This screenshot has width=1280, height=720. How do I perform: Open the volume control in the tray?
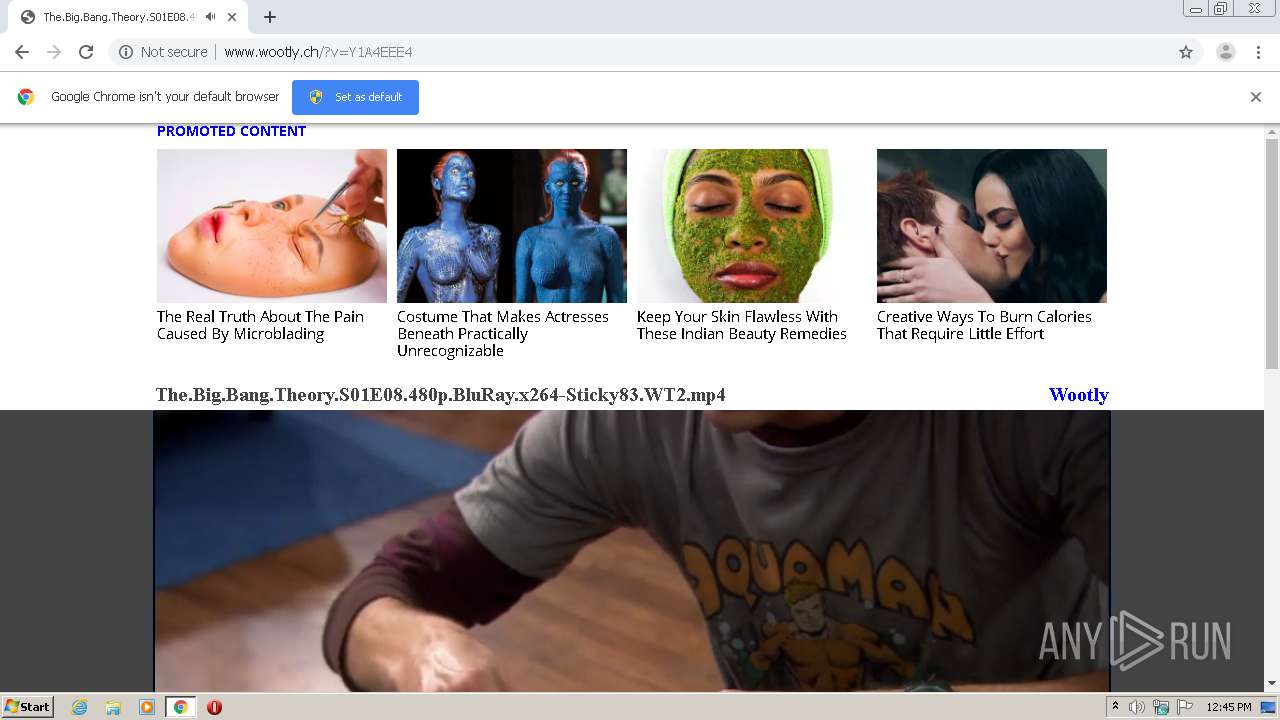pyautogui.click(x=1137, y=707)
